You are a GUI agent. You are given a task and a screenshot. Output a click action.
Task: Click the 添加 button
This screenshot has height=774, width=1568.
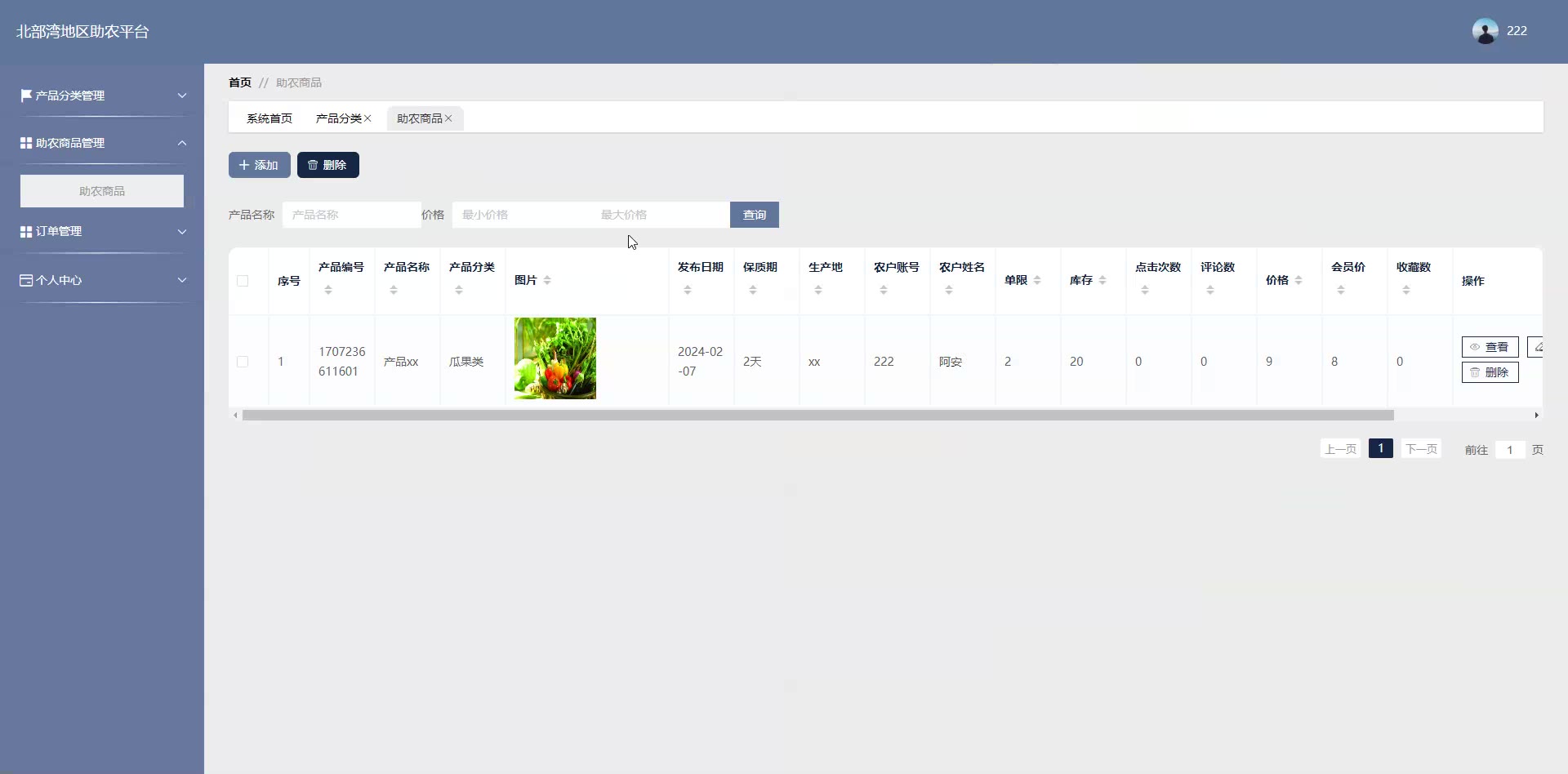[260, 165]
